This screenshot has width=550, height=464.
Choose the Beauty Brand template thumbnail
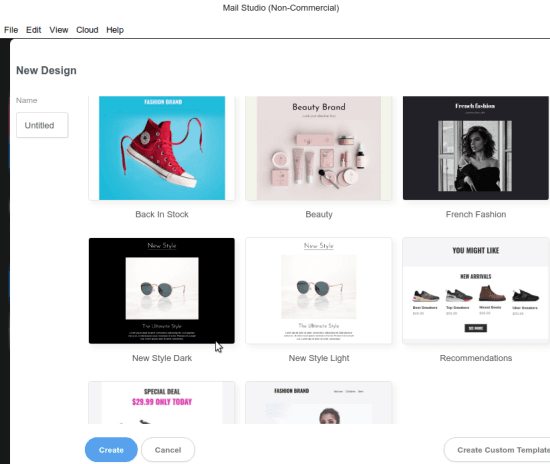[318, 148]
